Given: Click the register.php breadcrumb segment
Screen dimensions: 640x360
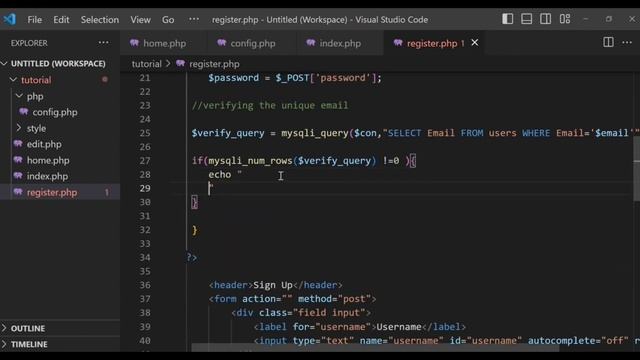Looking at the screenshot, I should [214, 64].
